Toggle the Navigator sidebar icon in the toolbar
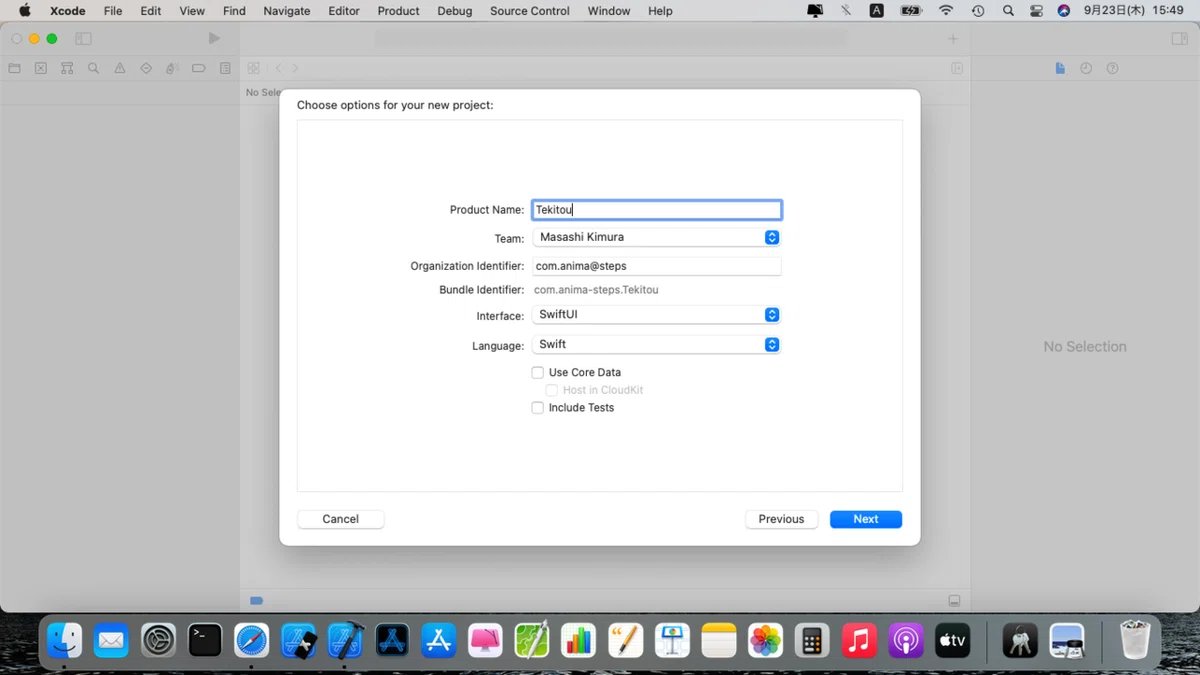This screenshot has width=1200, height=675. 83,39
